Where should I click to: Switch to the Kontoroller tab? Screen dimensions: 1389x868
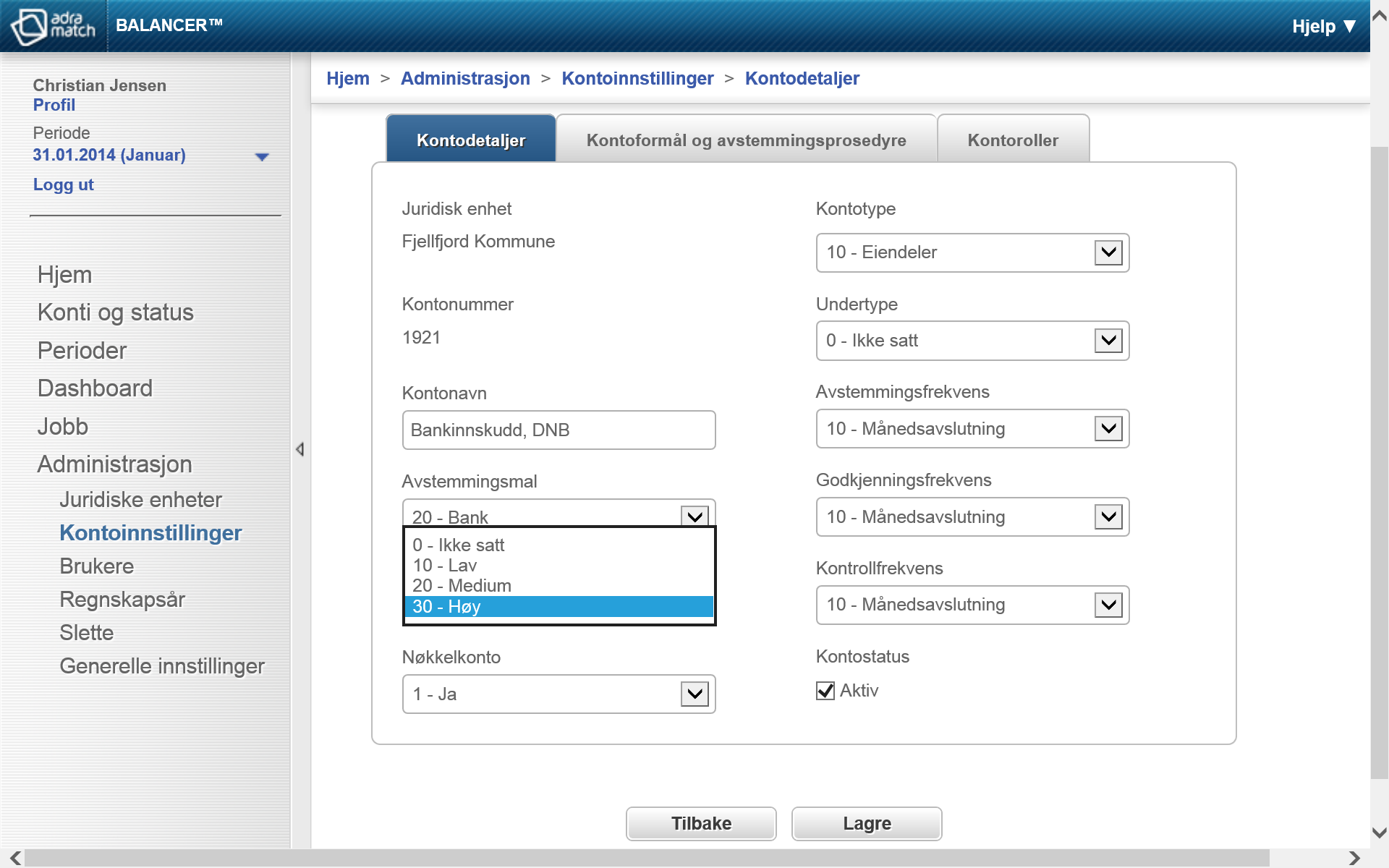click(x=1013, y=140)
